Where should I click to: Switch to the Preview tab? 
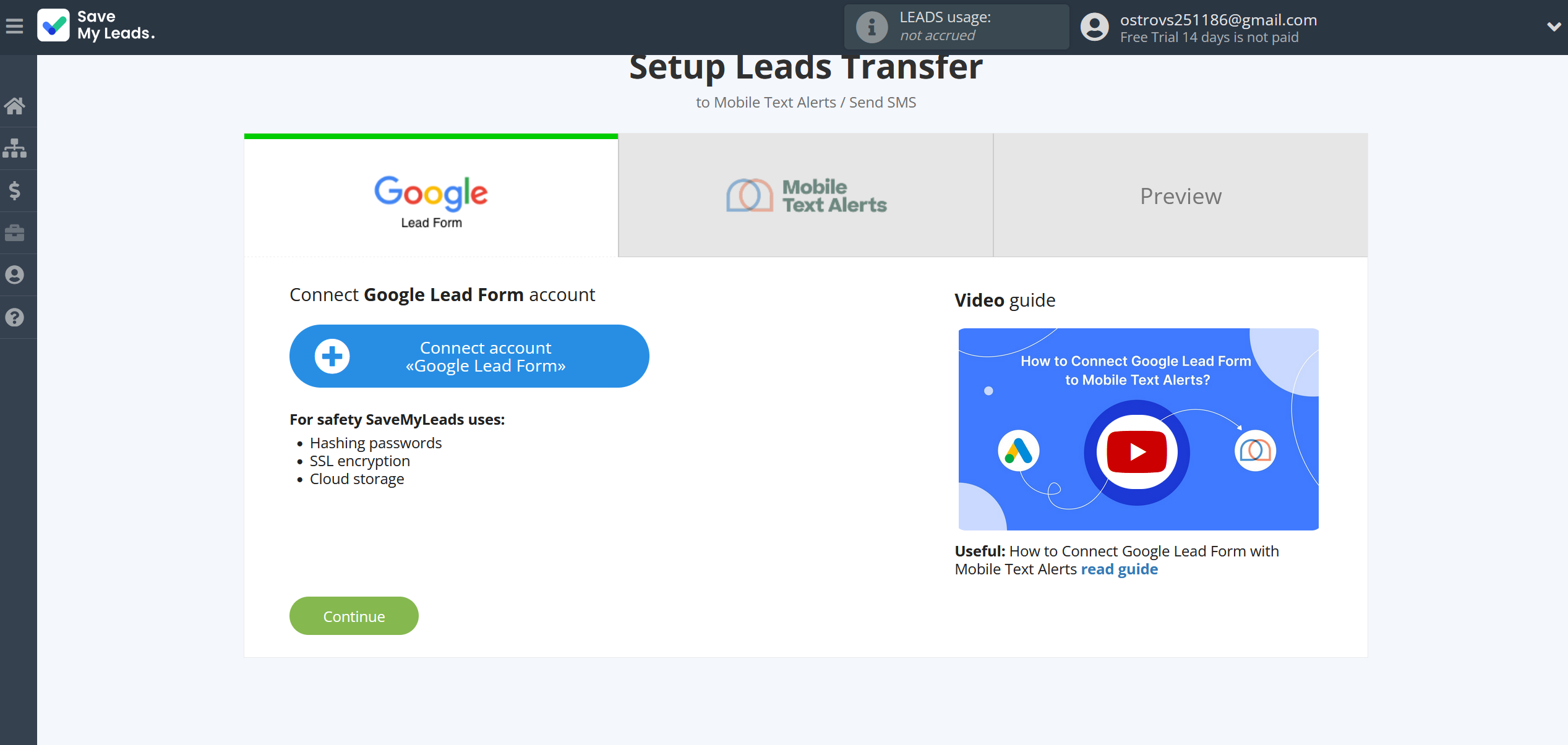pyautogui.click(x=1181, y=195)
